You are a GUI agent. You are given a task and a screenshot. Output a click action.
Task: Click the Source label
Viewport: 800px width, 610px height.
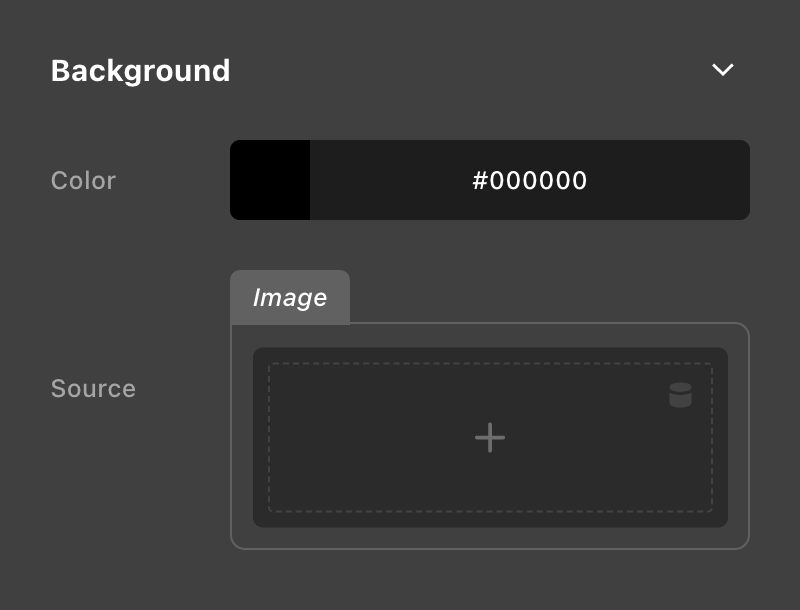tap(93, 389)
